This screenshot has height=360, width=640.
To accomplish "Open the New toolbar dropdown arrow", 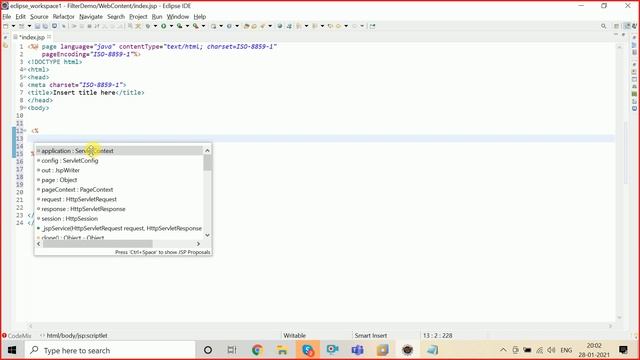I will [x=13, y=26].
